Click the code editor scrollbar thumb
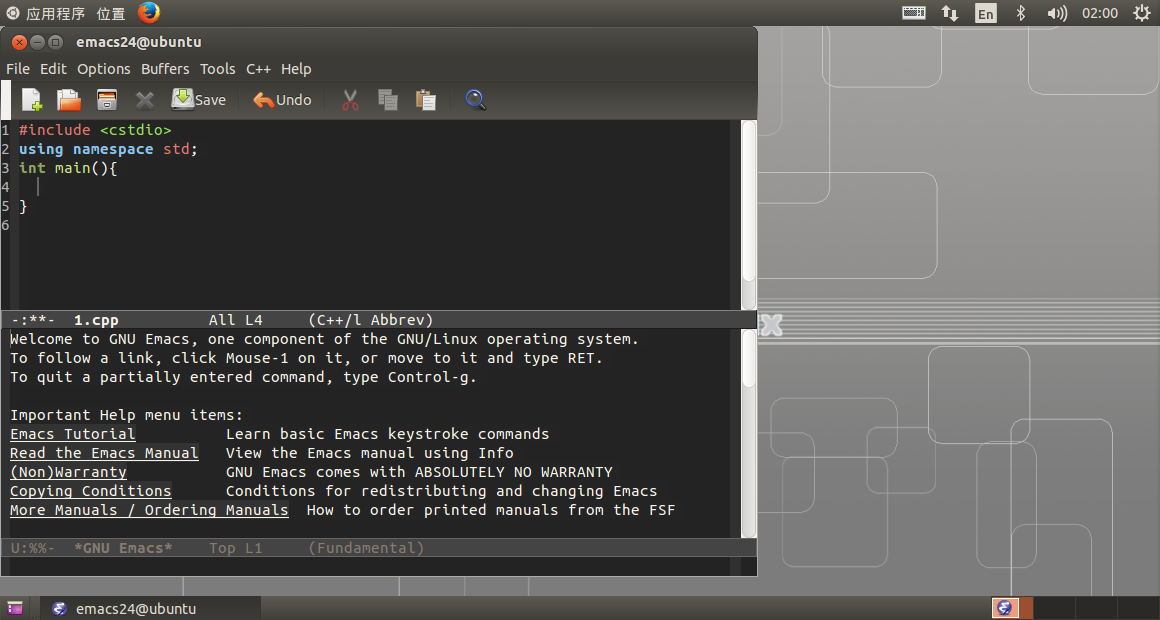1160x620 pixels. pyautogui.click(x=749, y=200)
